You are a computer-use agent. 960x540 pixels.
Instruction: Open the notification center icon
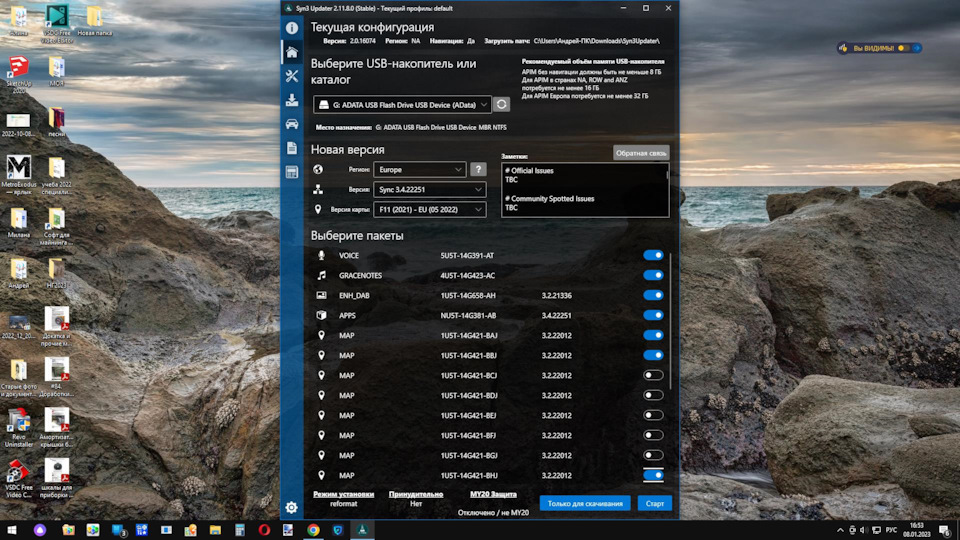[945, 530]
